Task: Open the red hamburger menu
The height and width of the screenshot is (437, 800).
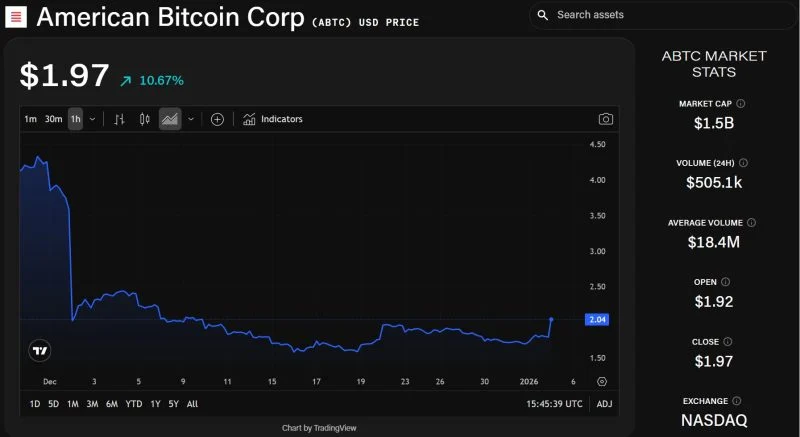Action: click(17, 18)
